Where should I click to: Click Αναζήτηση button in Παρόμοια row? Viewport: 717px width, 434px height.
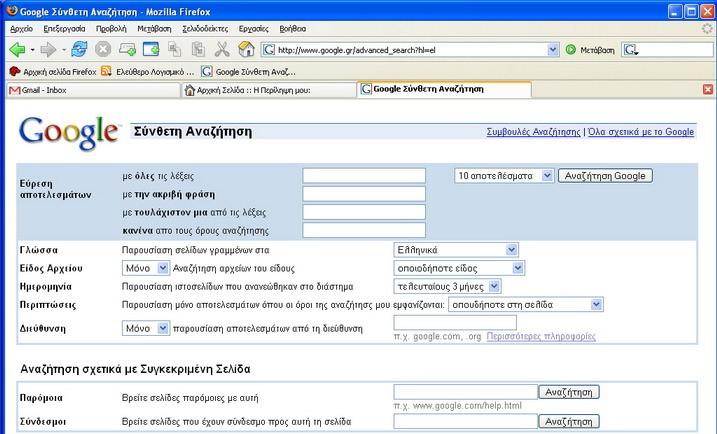(x=569, y=392)
